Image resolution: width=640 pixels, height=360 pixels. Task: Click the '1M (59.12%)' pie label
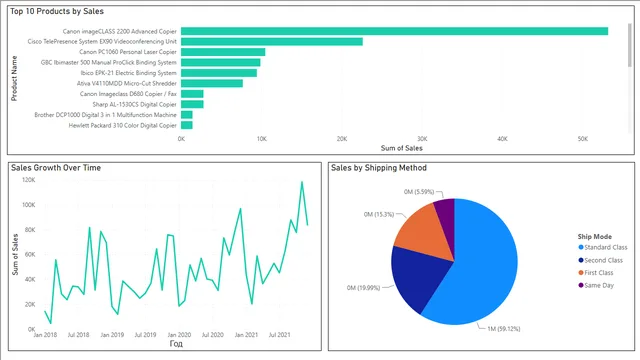point(504,329)
